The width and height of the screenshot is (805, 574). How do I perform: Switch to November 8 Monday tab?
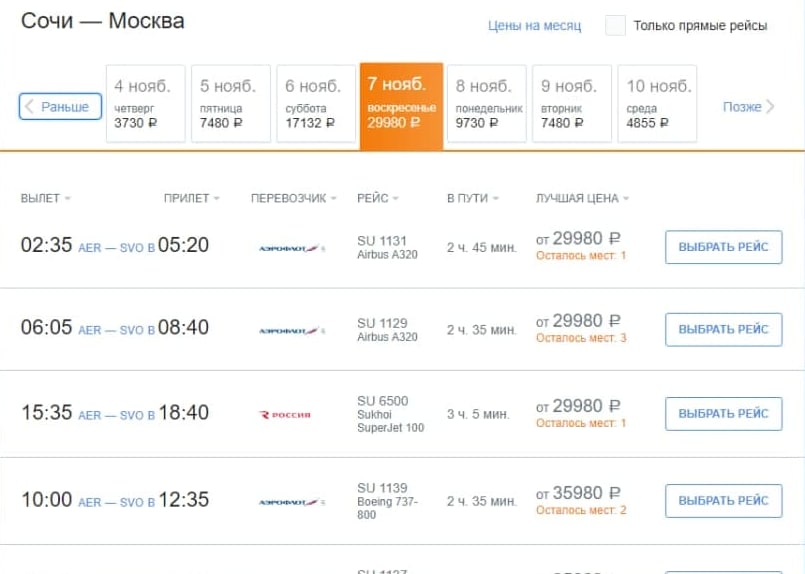(488, 104)
